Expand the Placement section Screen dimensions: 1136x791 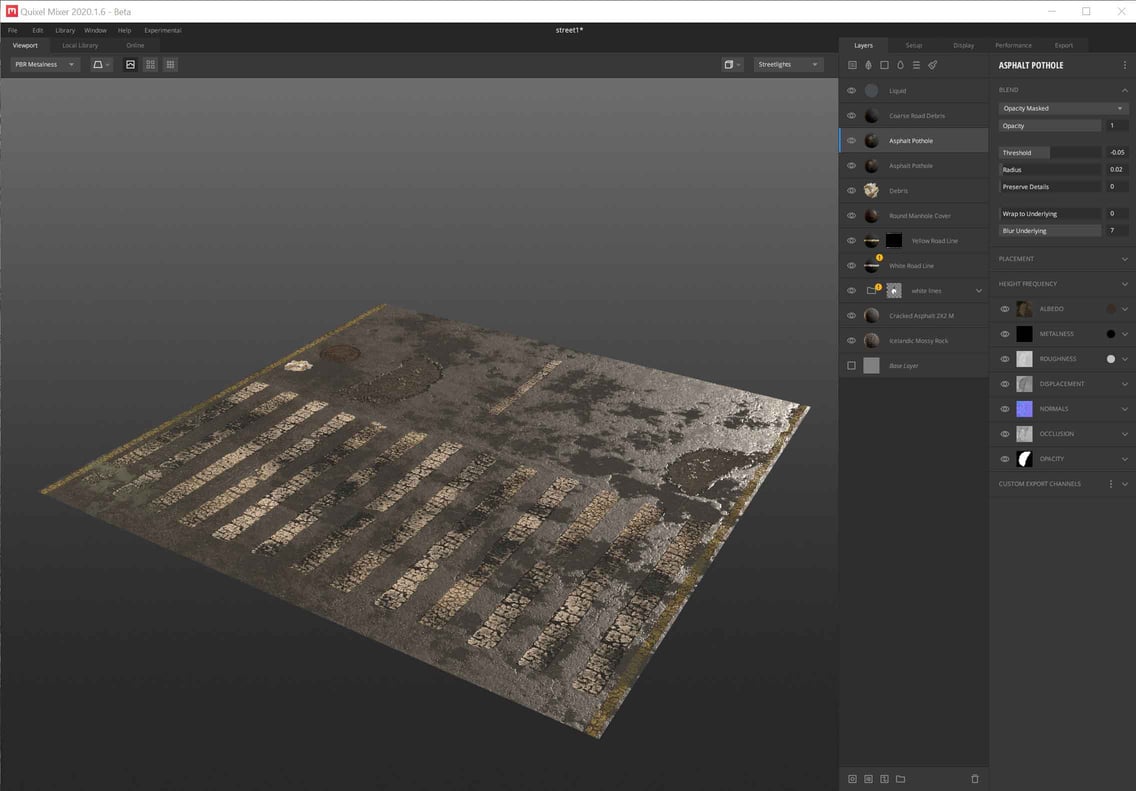[x=1124, y=259]
